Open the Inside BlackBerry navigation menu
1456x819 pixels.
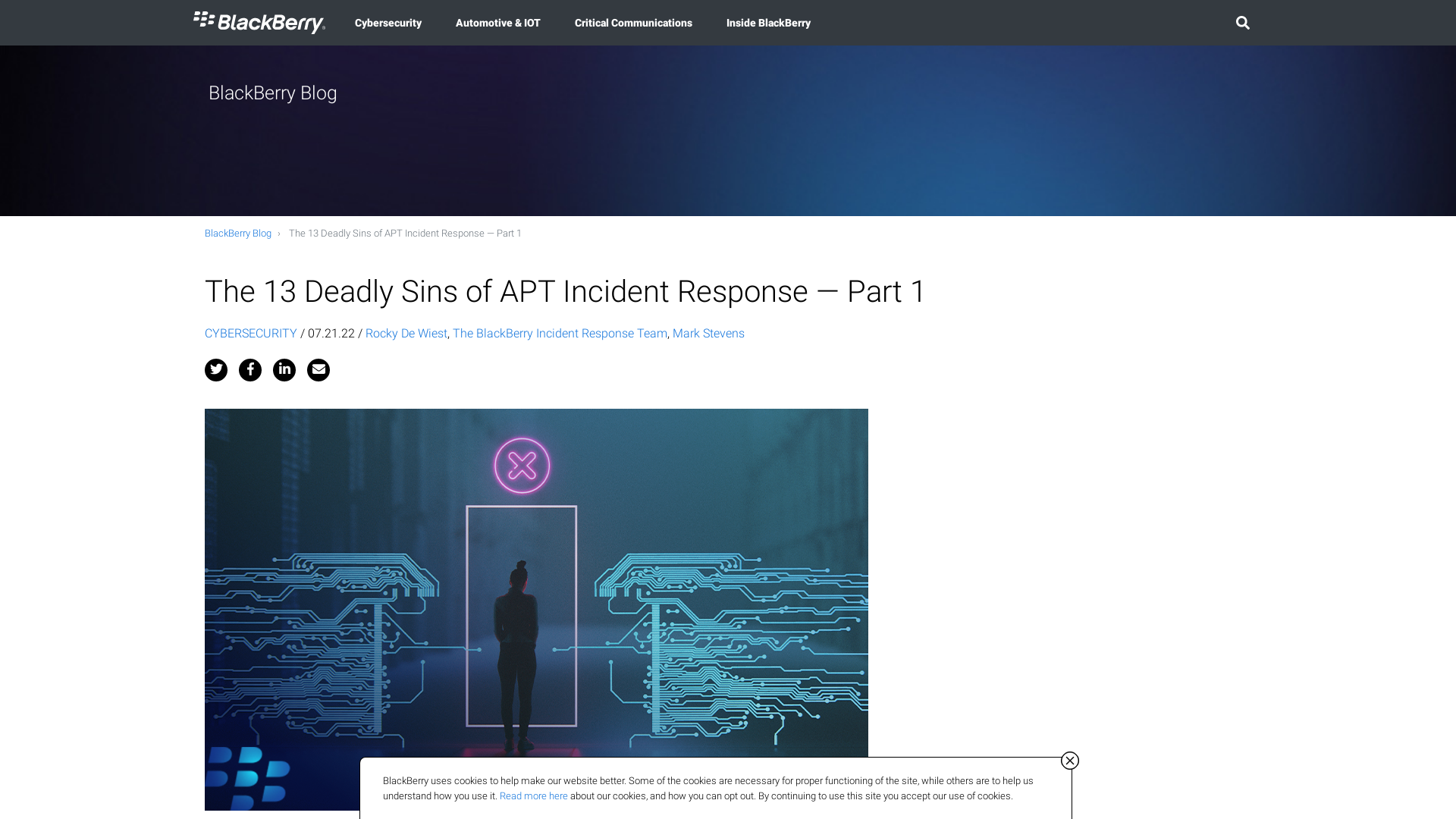(x=768, y=23)
